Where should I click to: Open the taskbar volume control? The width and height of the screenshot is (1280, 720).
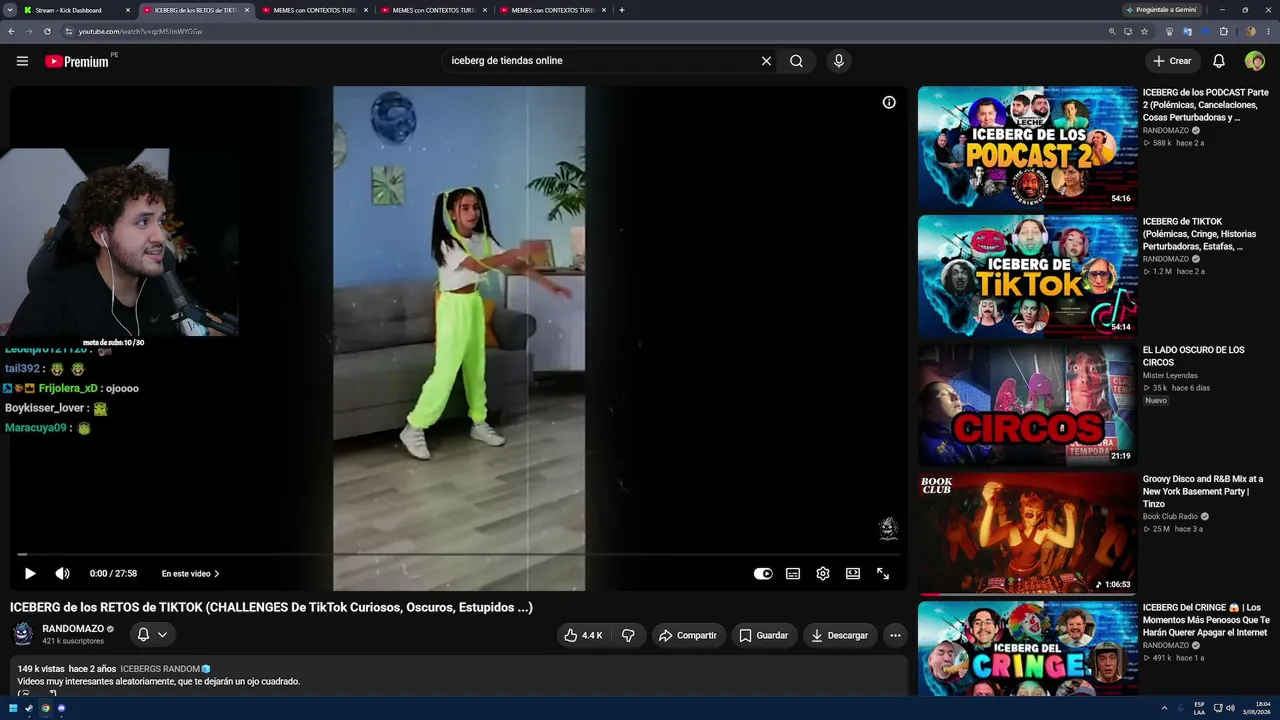coord(1230,708)
